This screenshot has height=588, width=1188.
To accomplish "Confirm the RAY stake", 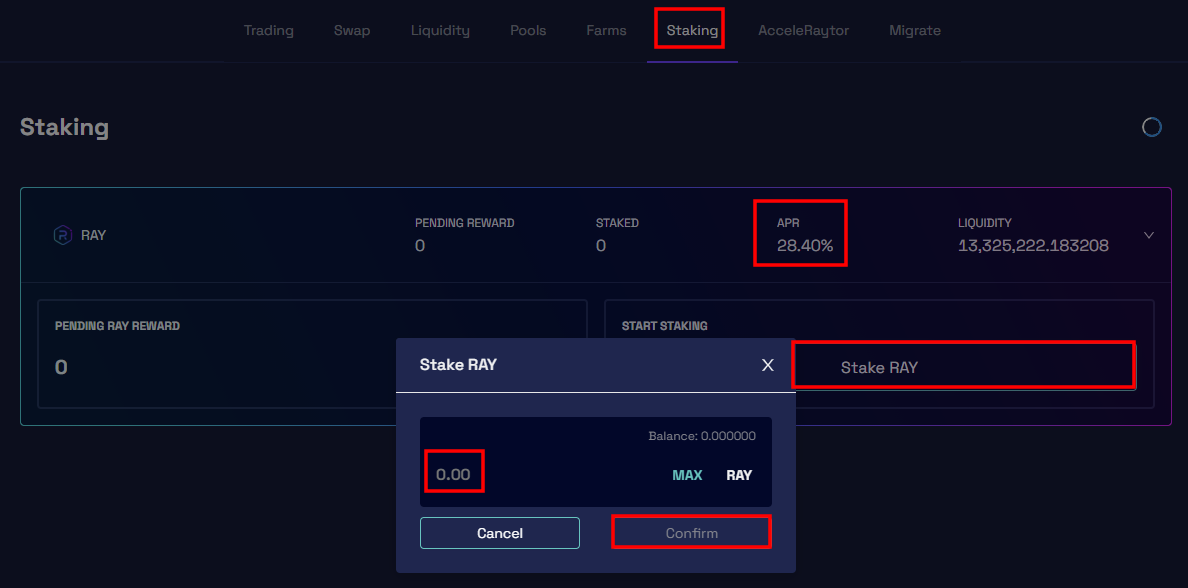I will click(x=692, y=533).
